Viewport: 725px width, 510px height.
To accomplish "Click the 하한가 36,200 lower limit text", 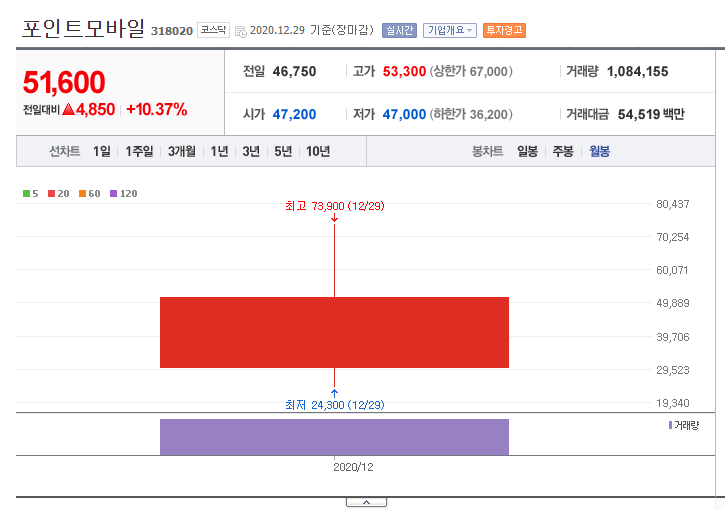I will (471, 114).
